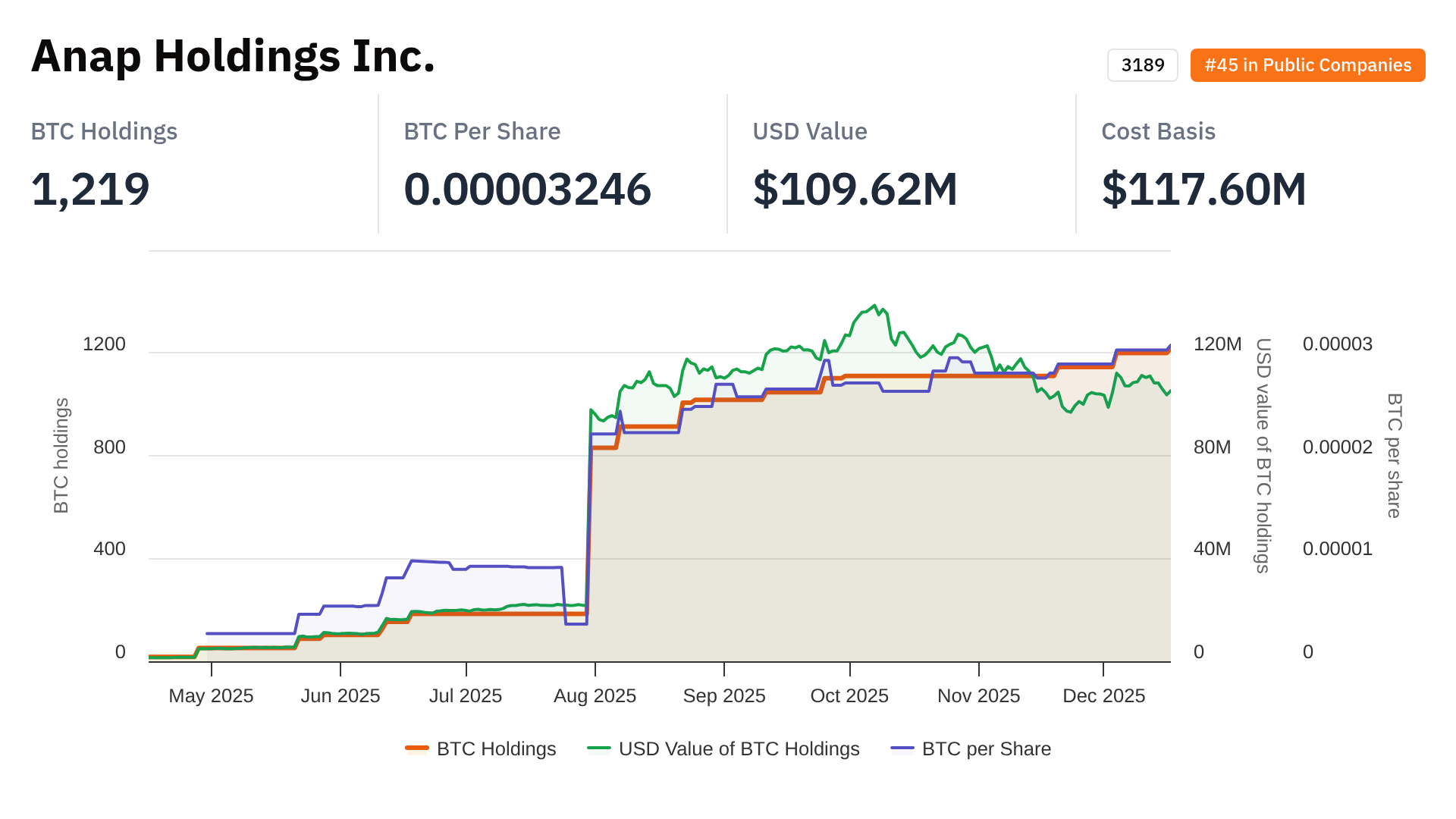This screenshot has width=1456, height=819.
Task: Toggle BTC Holdings legend series
Action: [496, 748]
